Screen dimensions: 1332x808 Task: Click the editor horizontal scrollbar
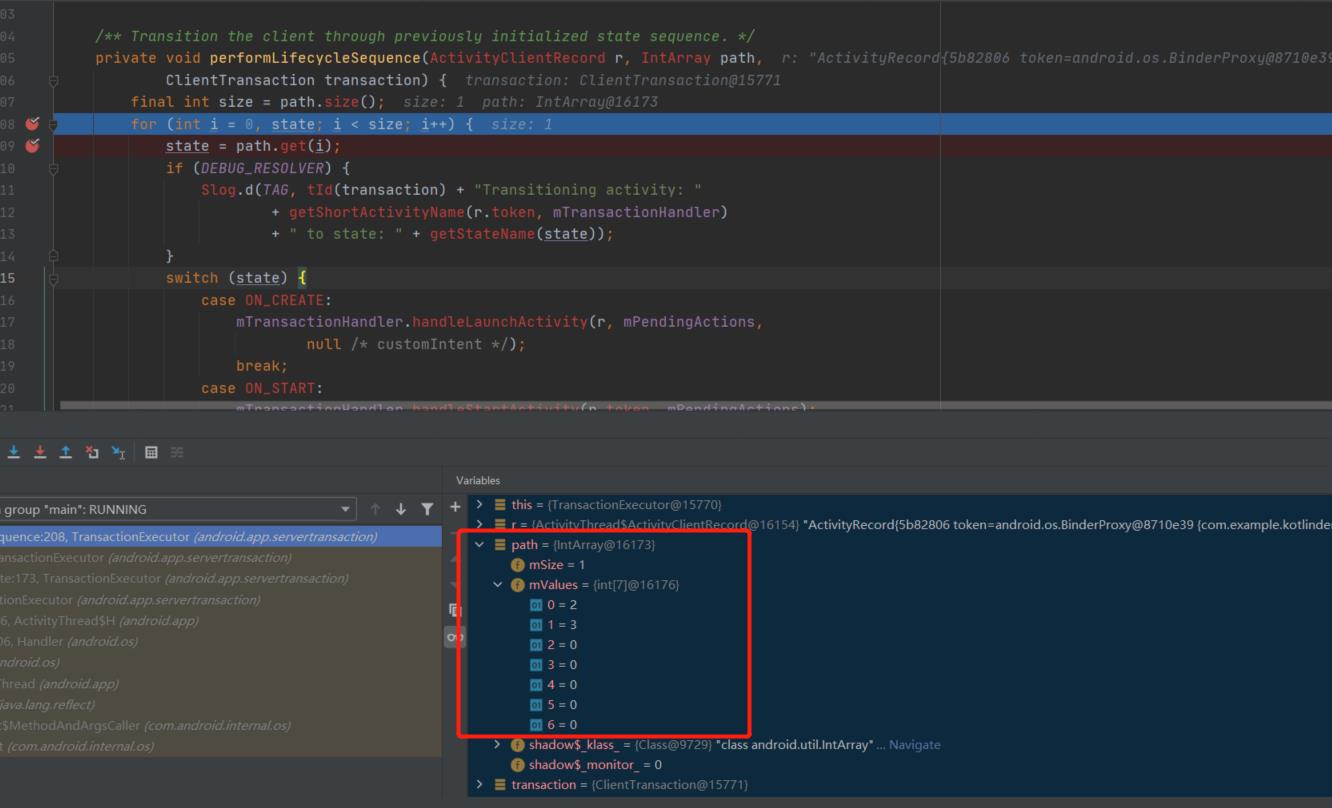coord(696,406)
